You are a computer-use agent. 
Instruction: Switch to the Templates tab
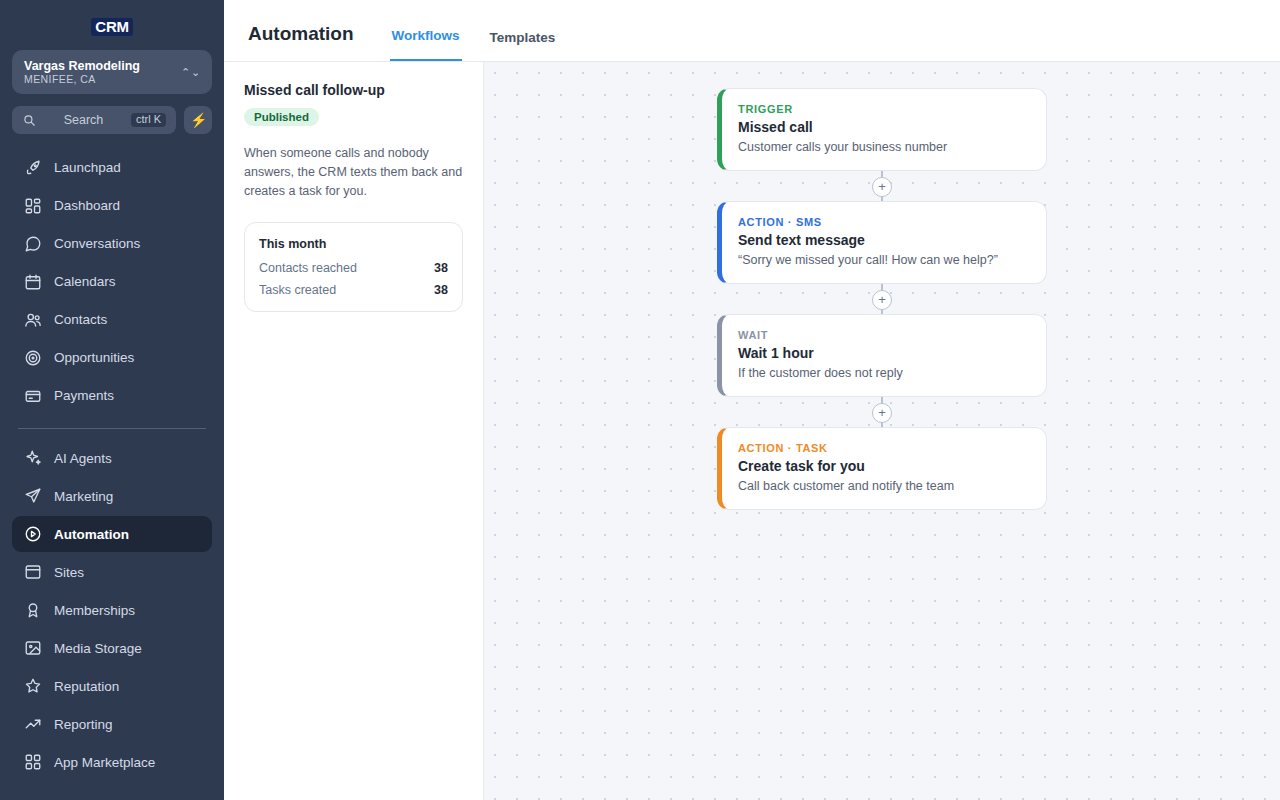[x=522, y=38]
